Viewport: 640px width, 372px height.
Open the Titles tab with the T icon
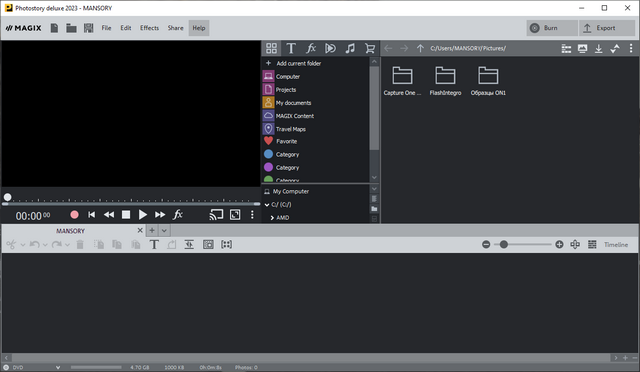pos(291,48)
